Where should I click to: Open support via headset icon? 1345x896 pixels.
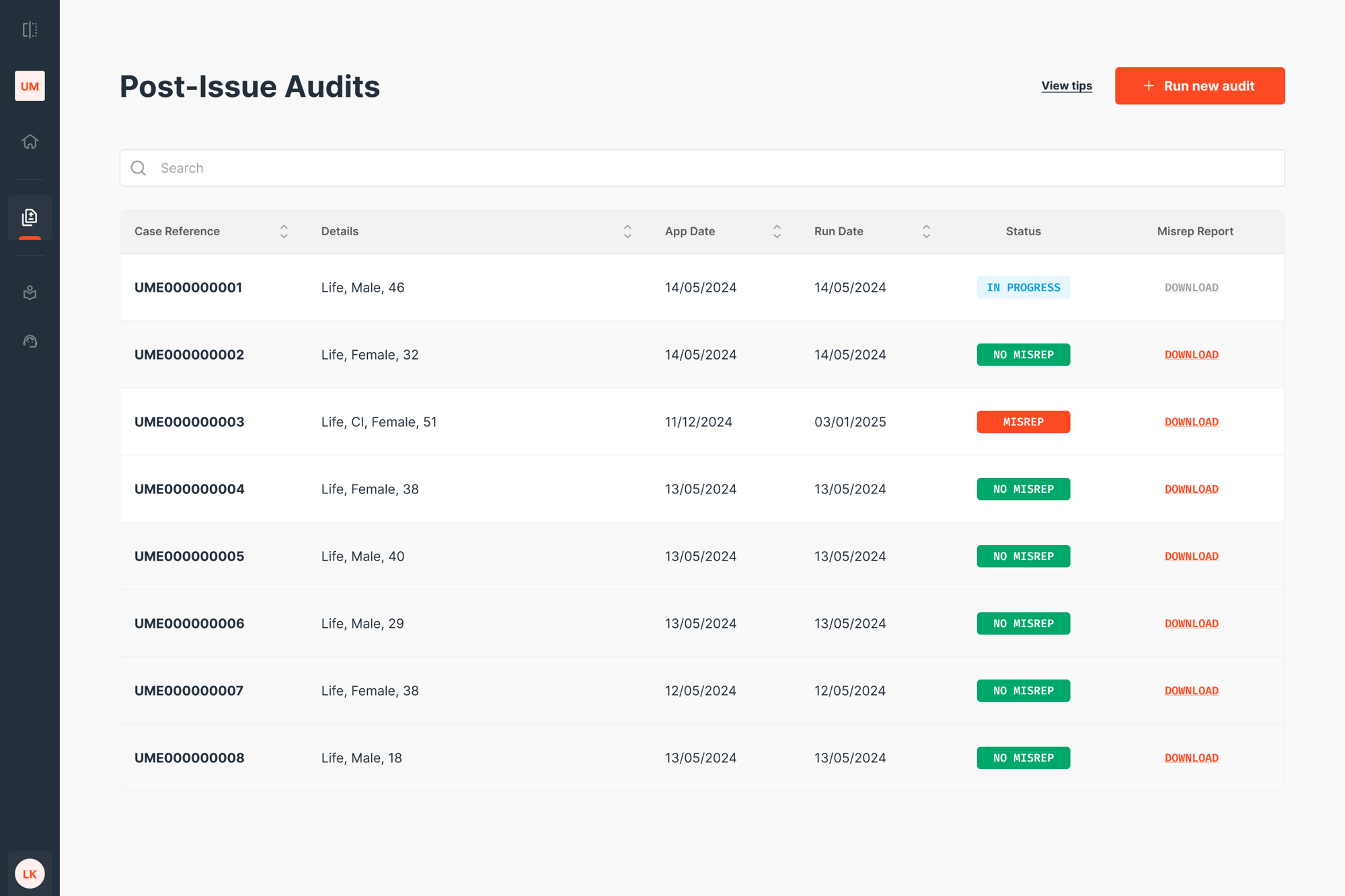click(30, 341)
